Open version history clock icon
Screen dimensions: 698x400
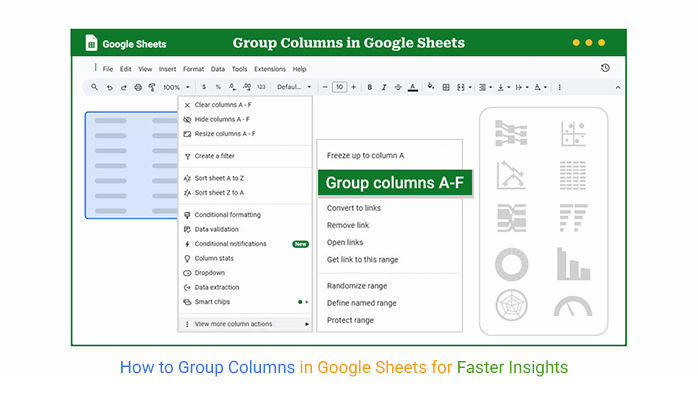click(x=605, y=68)
